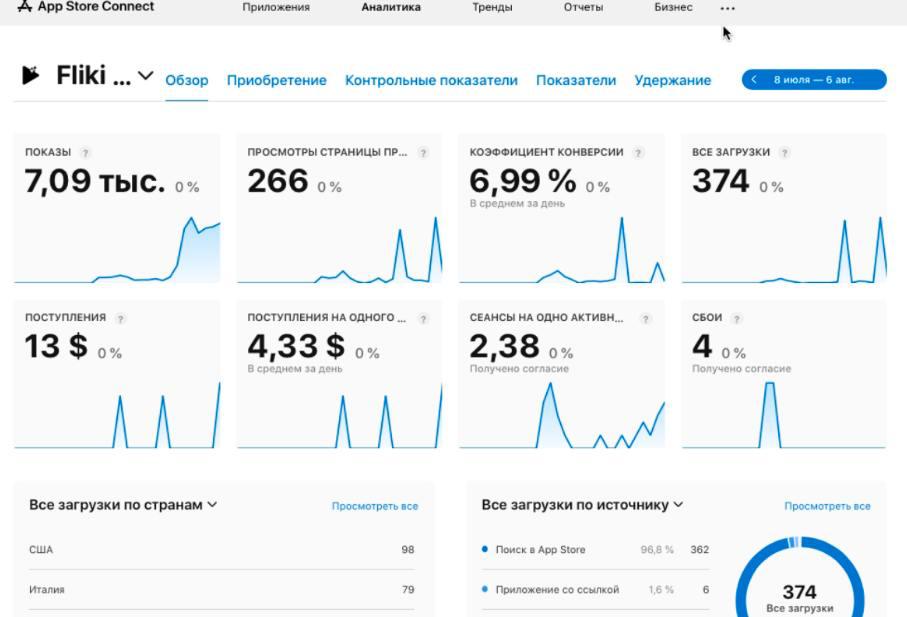Select the США row with 98 downloads
The width and height of the screenshot is (907, 617).
coord(222,549)
